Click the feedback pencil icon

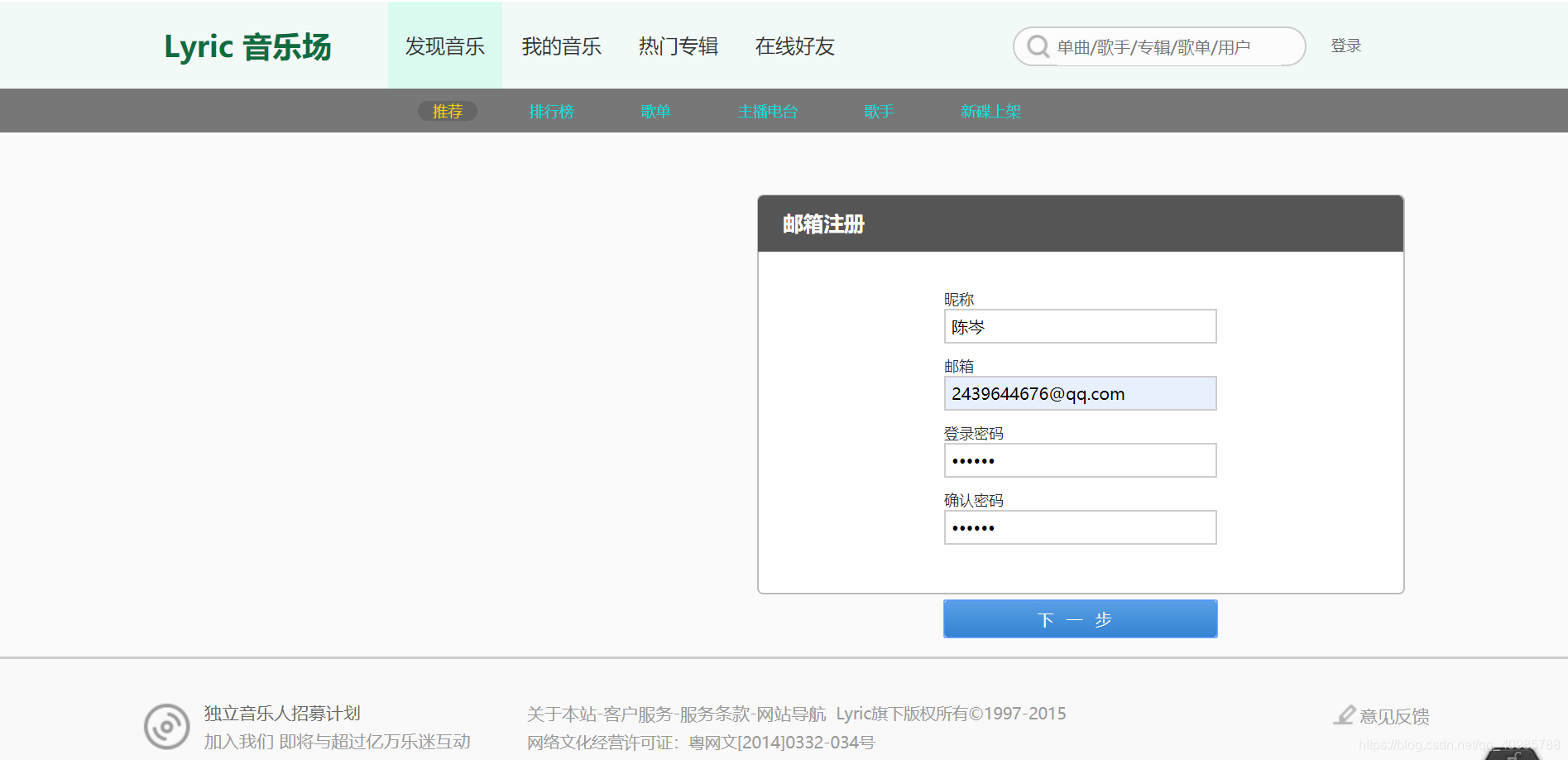[x=1345, y=714]
